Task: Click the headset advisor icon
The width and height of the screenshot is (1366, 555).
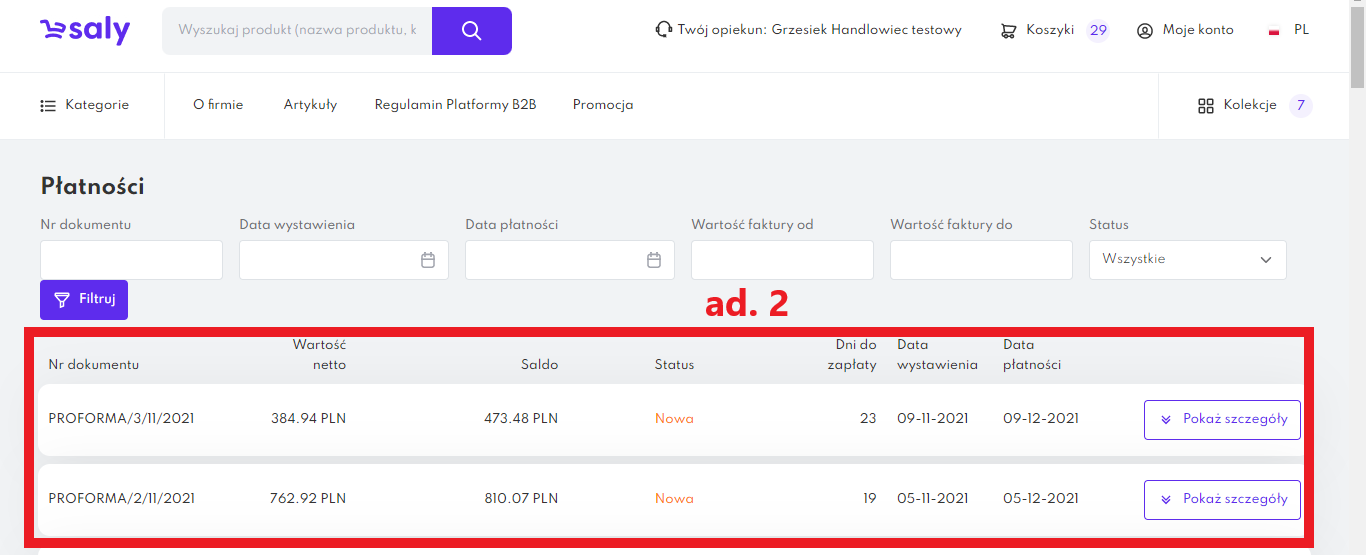Action: 663,30
